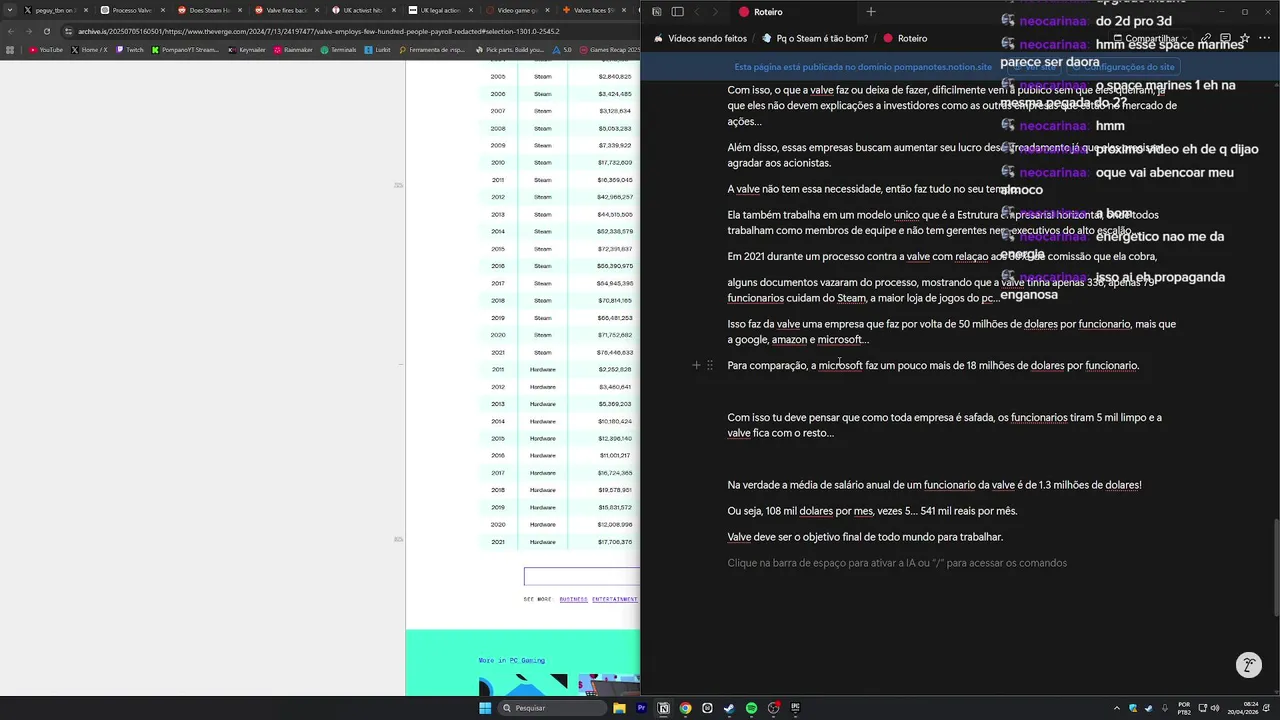
Task: Reload the archive.is page in Chrome
Action: coord(46,31)
